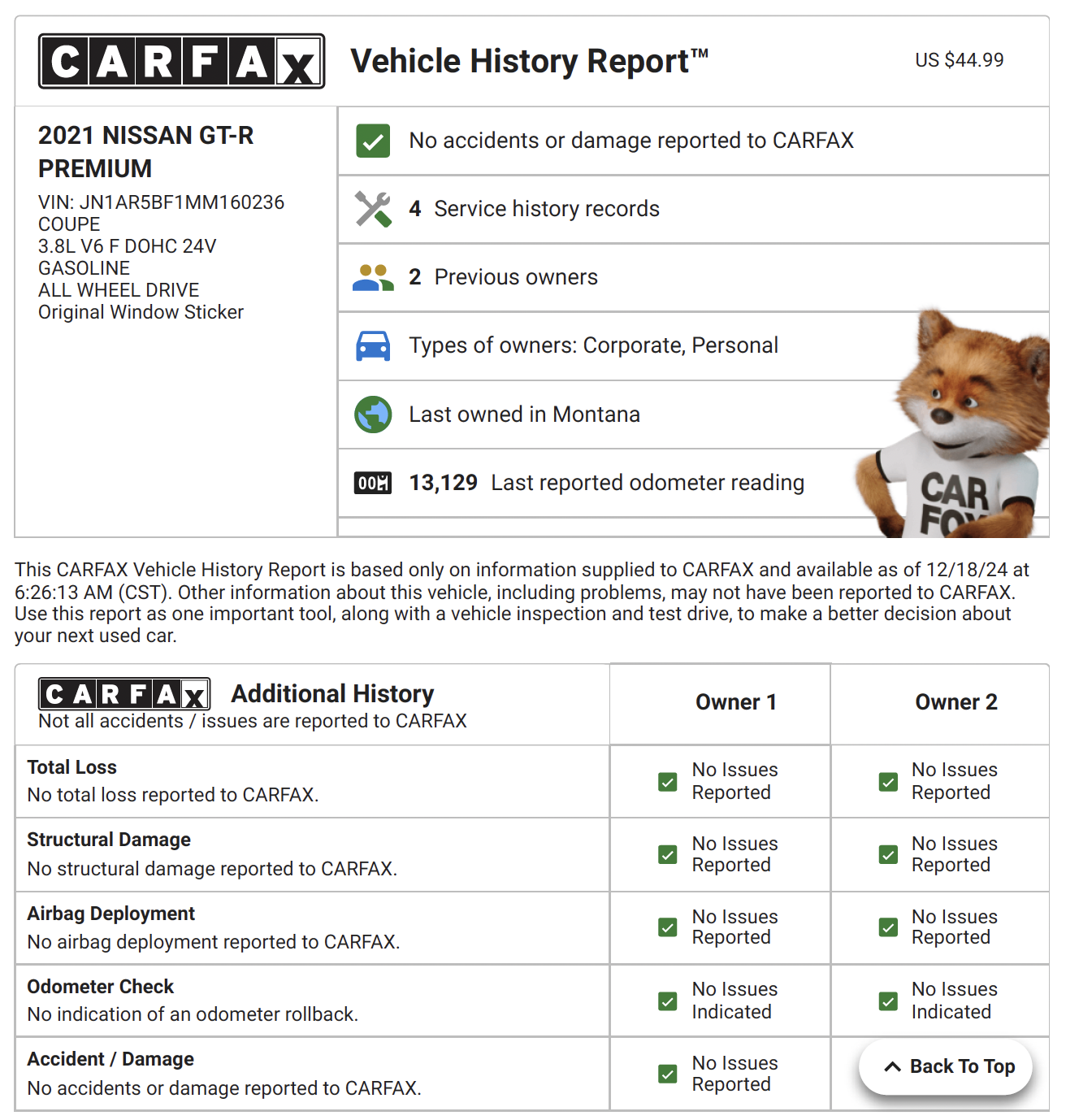Click Owner 1 Odometer Check checkmark

click(668, 1001)
